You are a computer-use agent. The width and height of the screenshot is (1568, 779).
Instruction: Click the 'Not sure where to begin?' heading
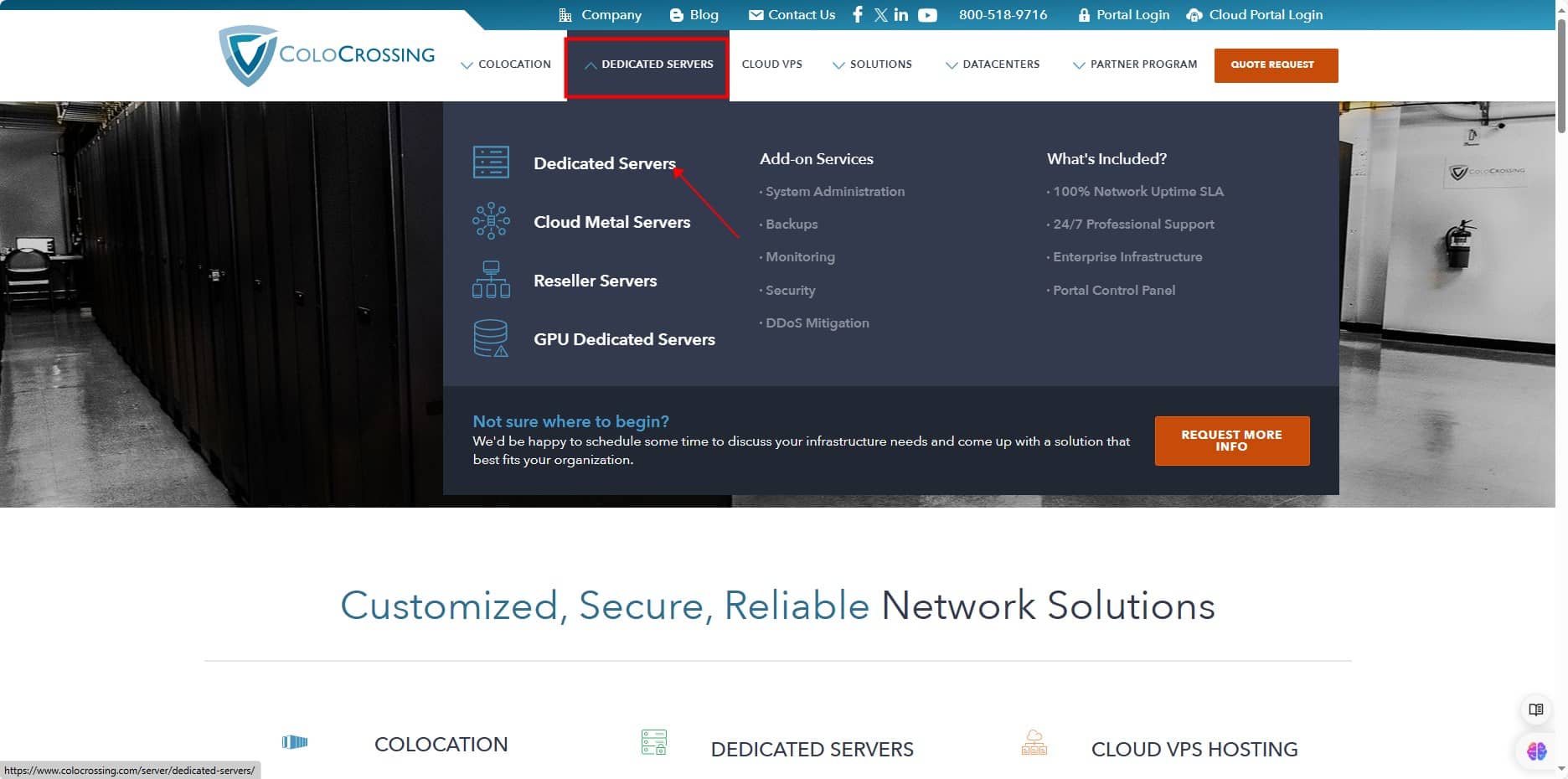point(570,421)
